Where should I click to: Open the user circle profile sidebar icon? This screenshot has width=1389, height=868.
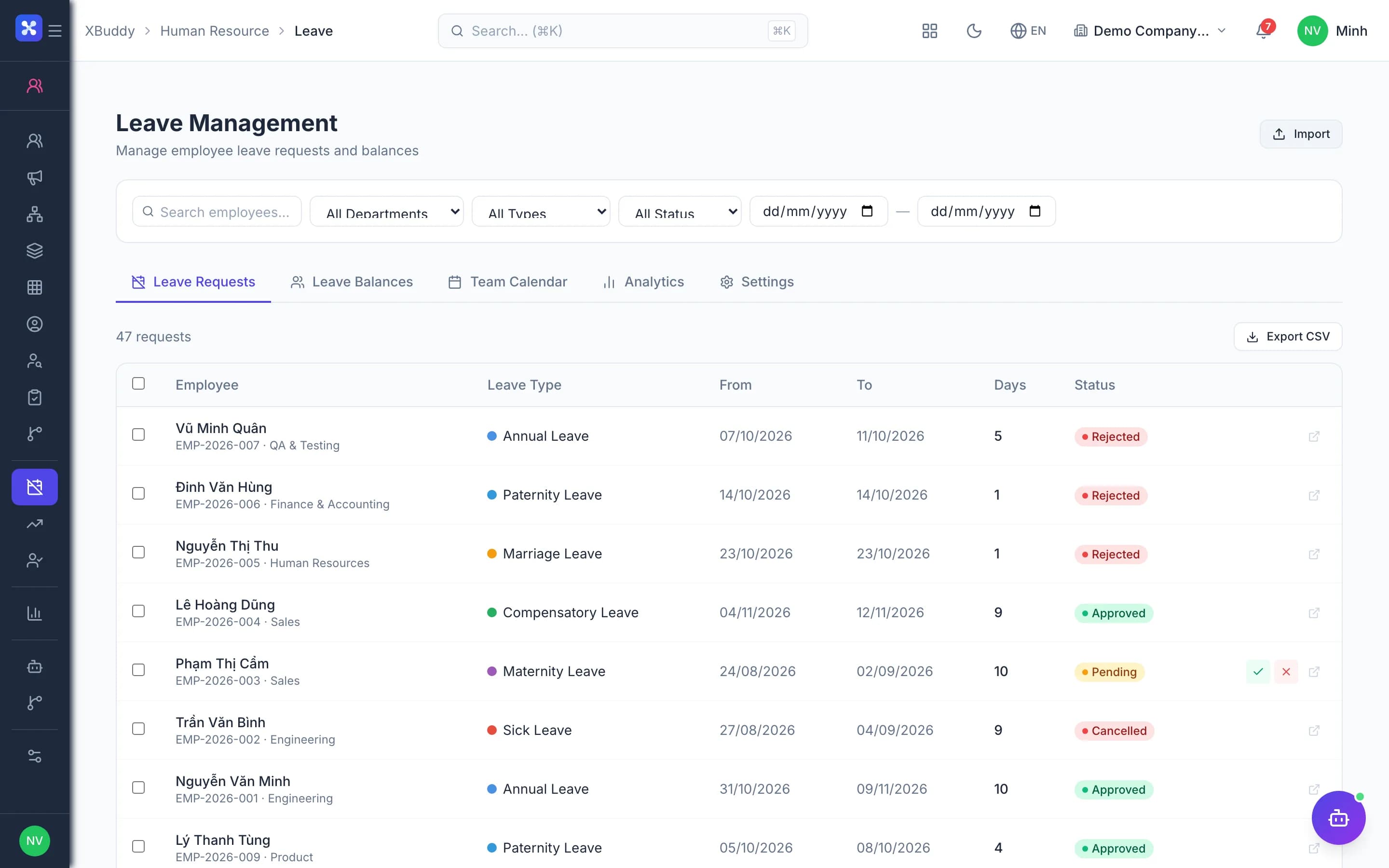34,325
